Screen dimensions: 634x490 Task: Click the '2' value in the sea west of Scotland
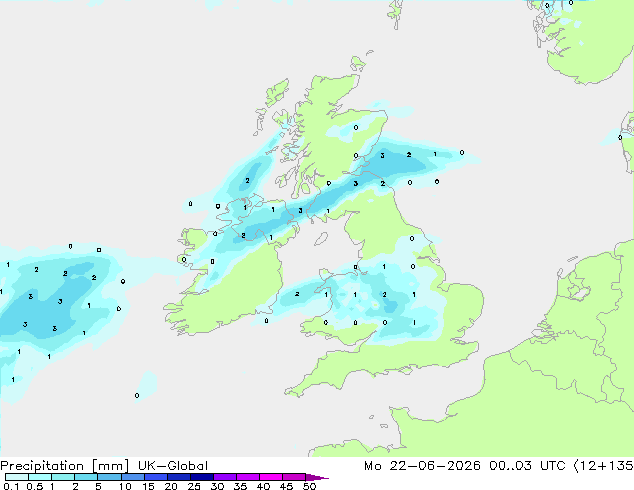coord(247,181)
